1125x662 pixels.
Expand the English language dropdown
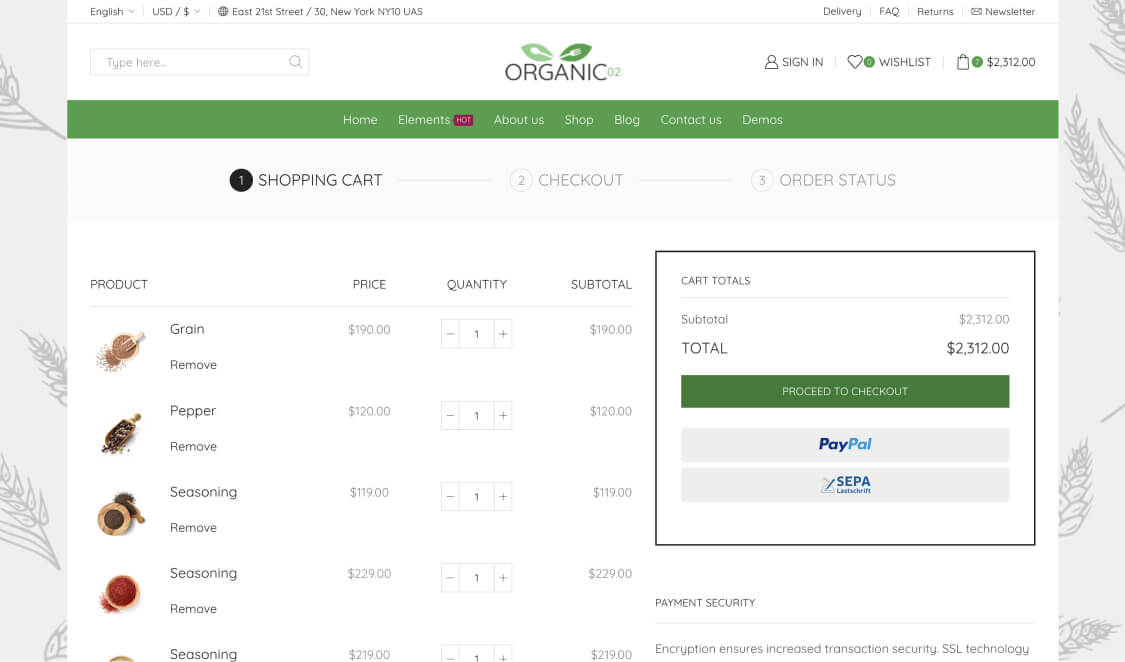point(111,12)
